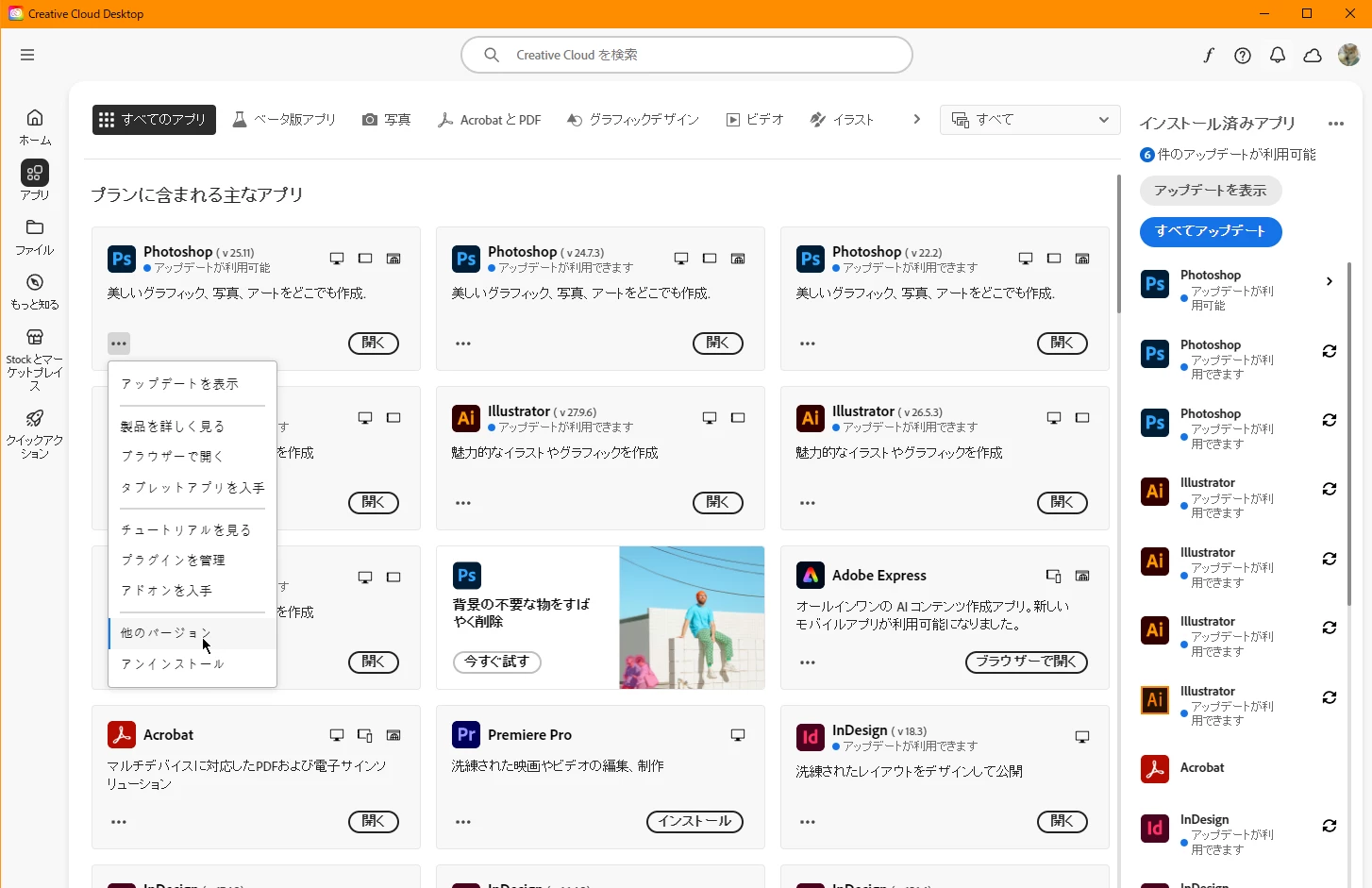Switch to 写真 tab

point(387,120)
